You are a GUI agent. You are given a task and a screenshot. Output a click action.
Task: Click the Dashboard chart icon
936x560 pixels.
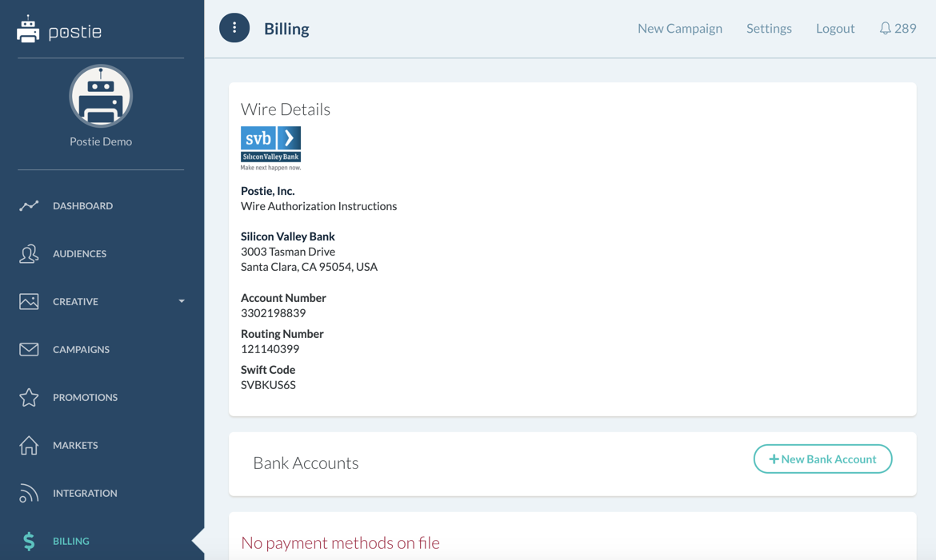tap(29, 206)
